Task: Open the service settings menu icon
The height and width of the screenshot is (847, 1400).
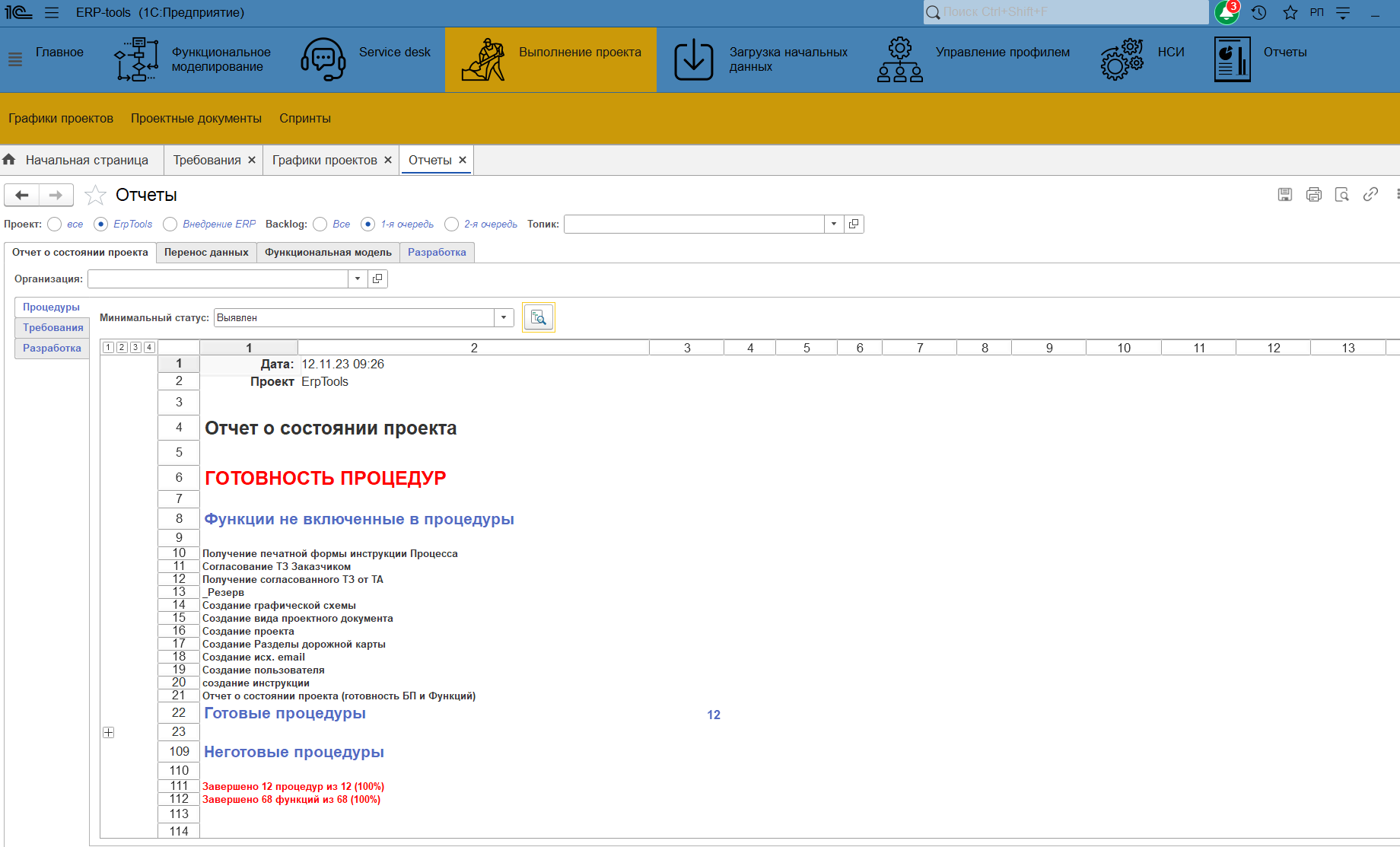Action: 1343,12
